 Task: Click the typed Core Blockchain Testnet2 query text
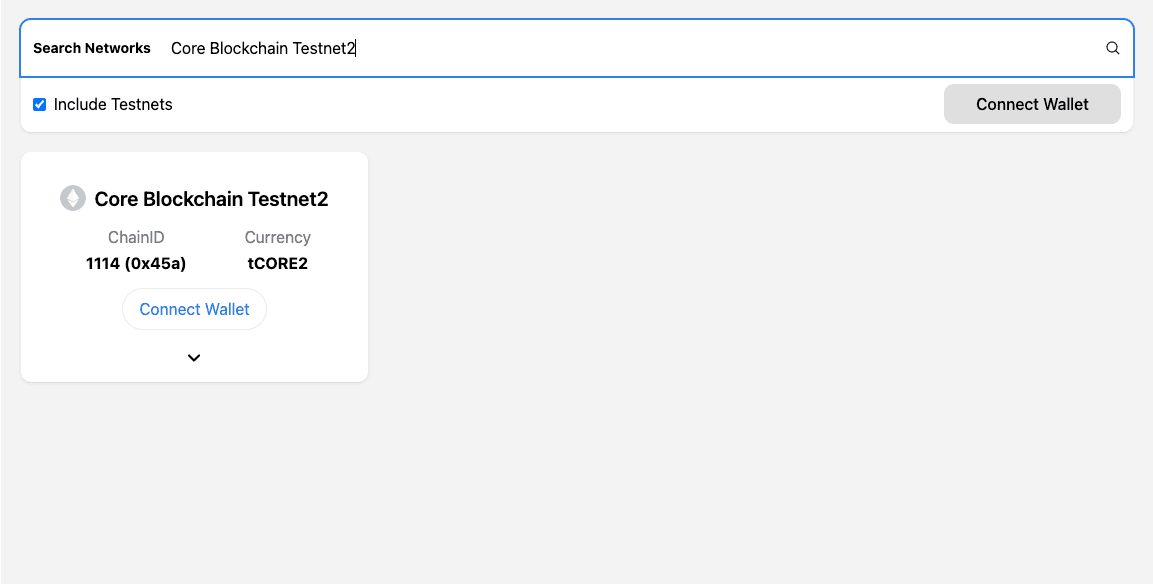tap(263, 48)
